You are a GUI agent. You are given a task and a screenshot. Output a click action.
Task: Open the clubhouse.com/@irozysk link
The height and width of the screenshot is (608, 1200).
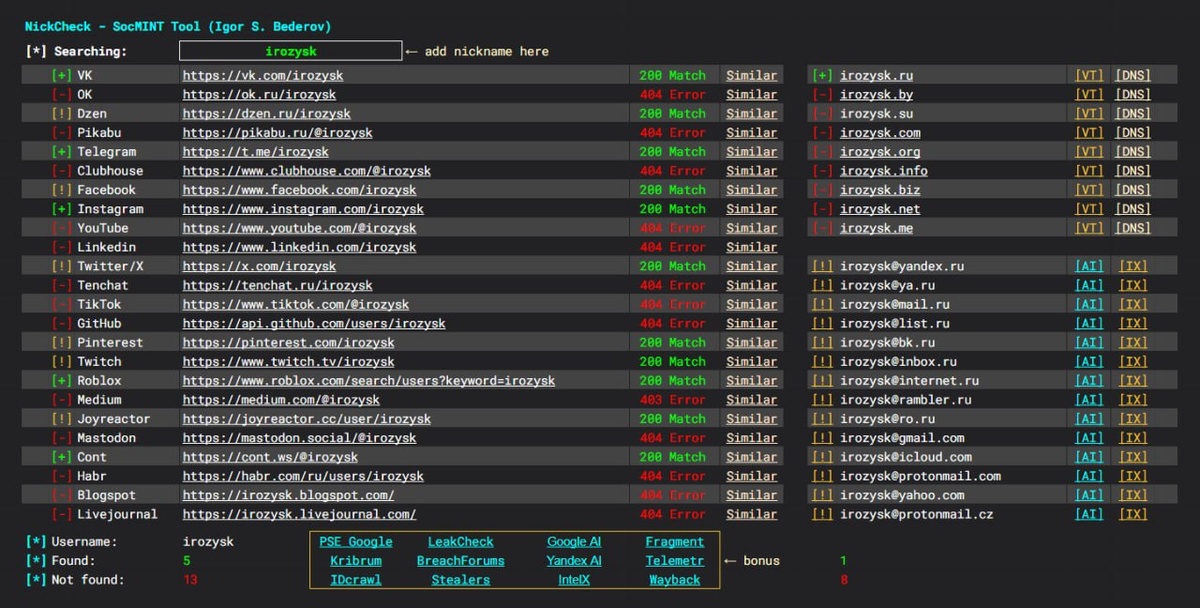tap(307, 170)
